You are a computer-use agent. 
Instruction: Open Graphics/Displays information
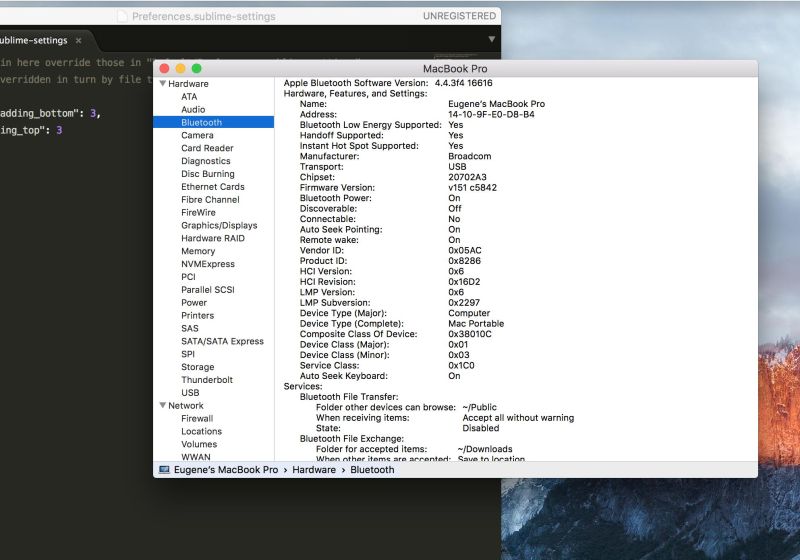[219, 225]
